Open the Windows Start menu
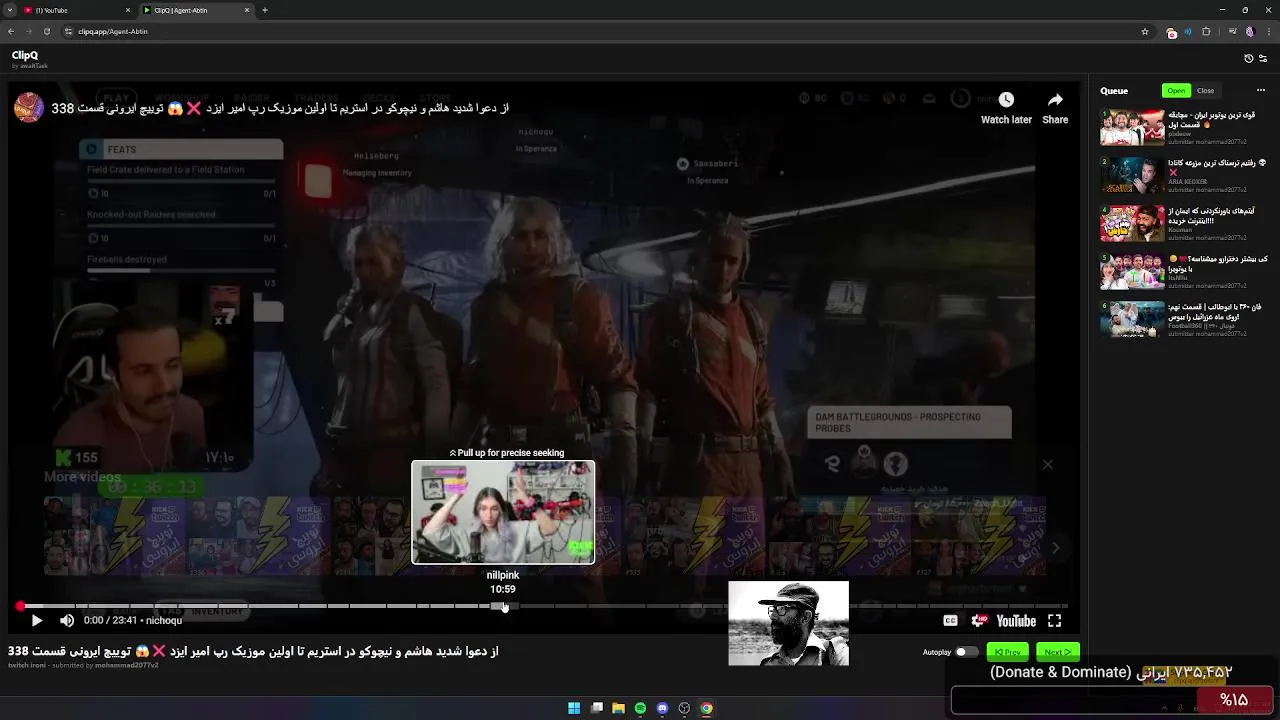Screen dimensions: 1280x720 point(574,708)
